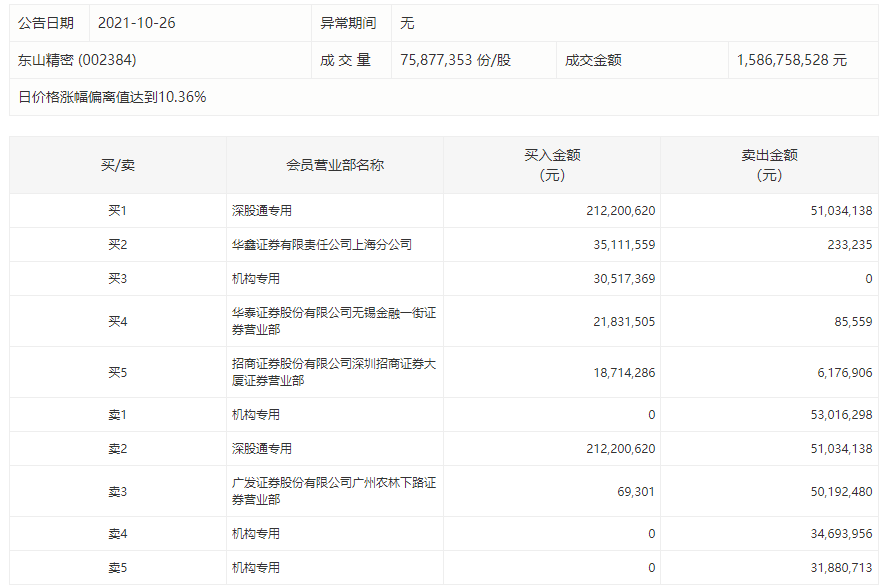
Task: Select the 会员营业部名称 column header
Action: click(x=334, y=165)
